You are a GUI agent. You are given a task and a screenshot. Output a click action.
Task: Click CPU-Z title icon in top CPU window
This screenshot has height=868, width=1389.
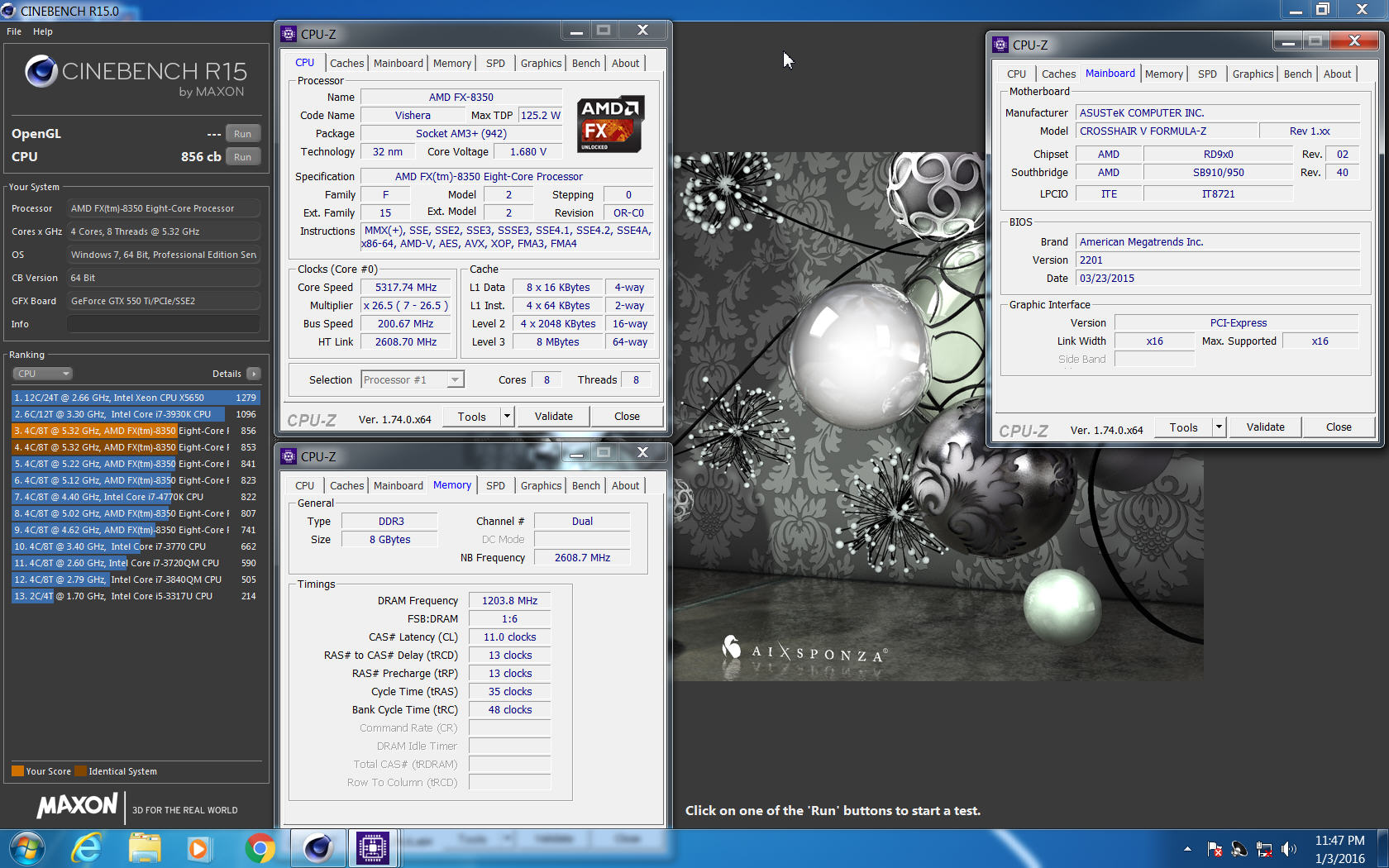click(x=289, y=34)
